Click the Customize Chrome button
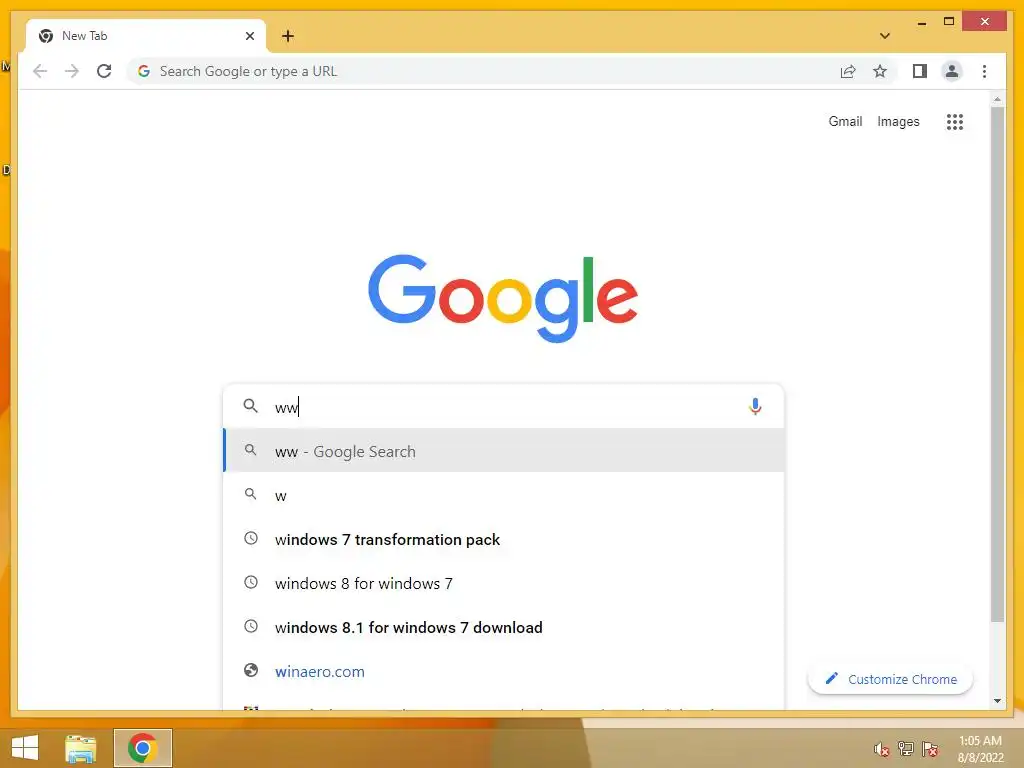The image size is (1024, 768). pos(890,679)
